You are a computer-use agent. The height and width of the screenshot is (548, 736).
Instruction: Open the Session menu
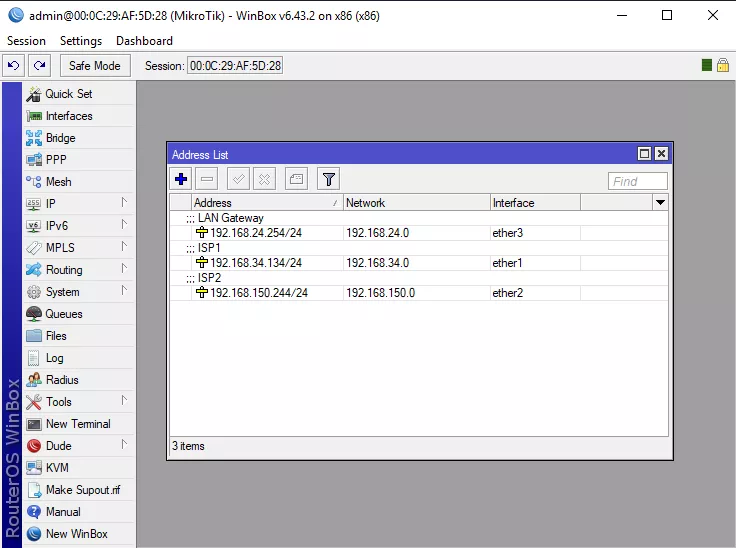click(26, 41)
